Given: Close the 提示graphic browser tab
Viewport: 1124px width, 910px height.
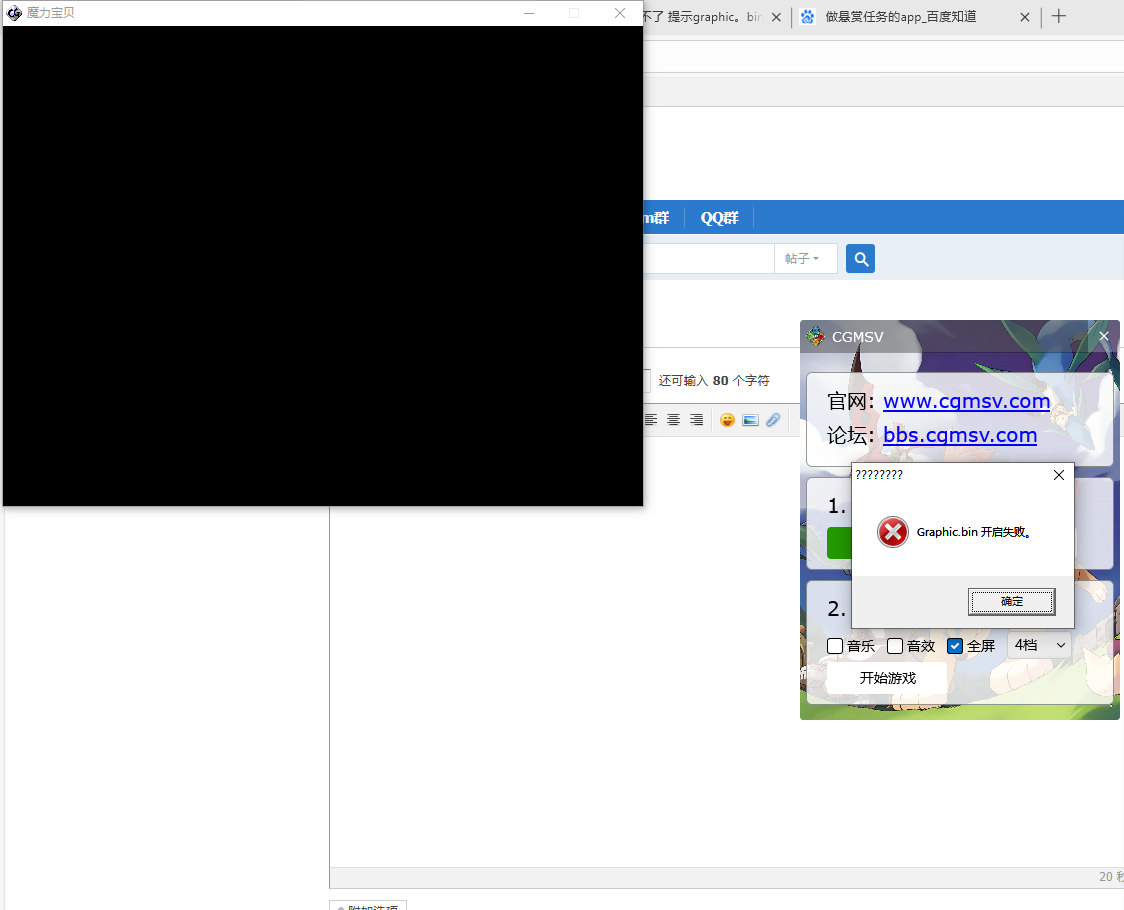Looking at the screenshot, I should coord(776,17).
